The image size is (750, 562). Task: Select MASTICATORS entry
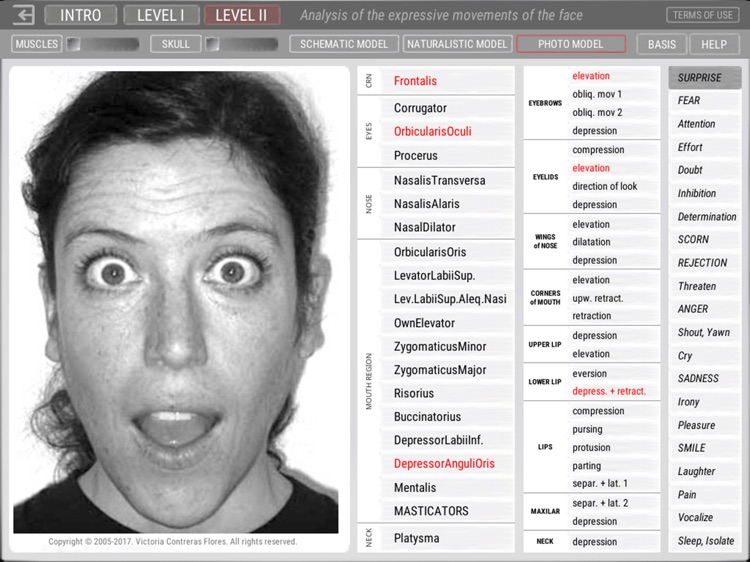click(447, 511)
